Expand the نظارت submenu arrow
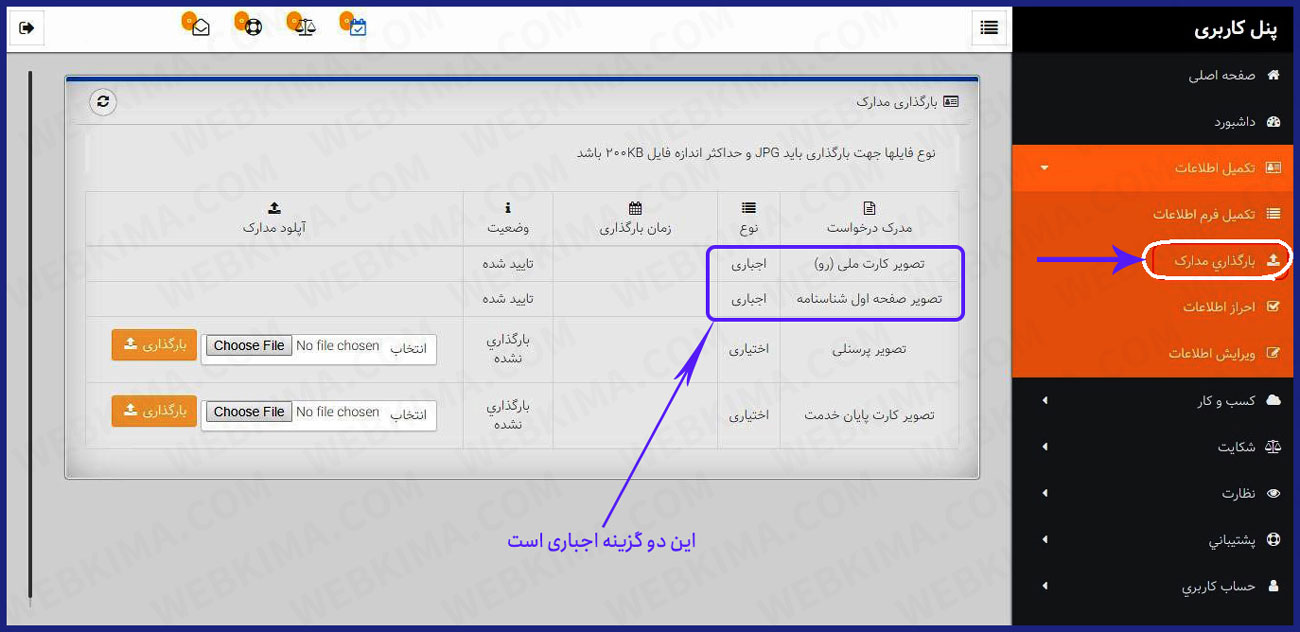 (1045, 493)
